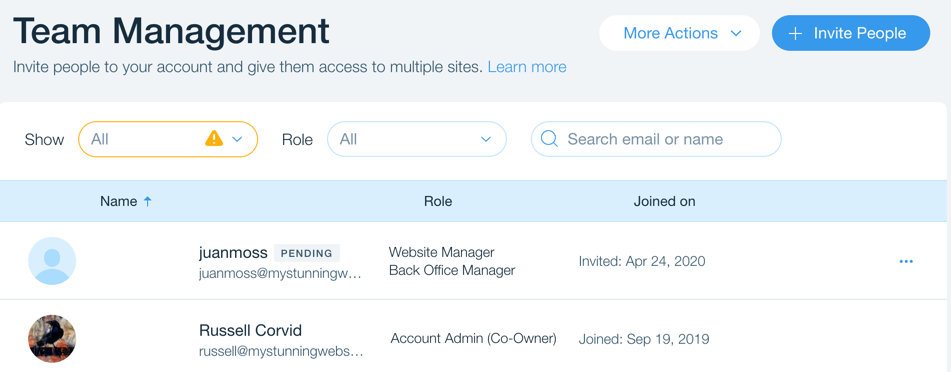Click Russell Corvid's raven avatar
The width and height of the screenshot is (951, 372).
(x=52, y=339)
